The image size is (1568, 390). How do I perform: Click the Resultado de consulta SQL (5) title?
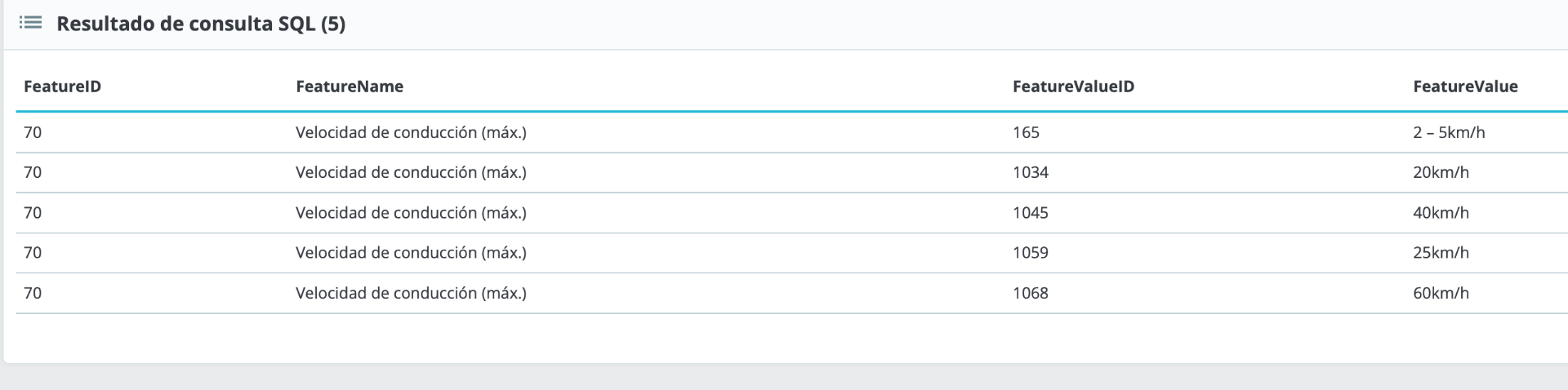(x=201, y=24)
